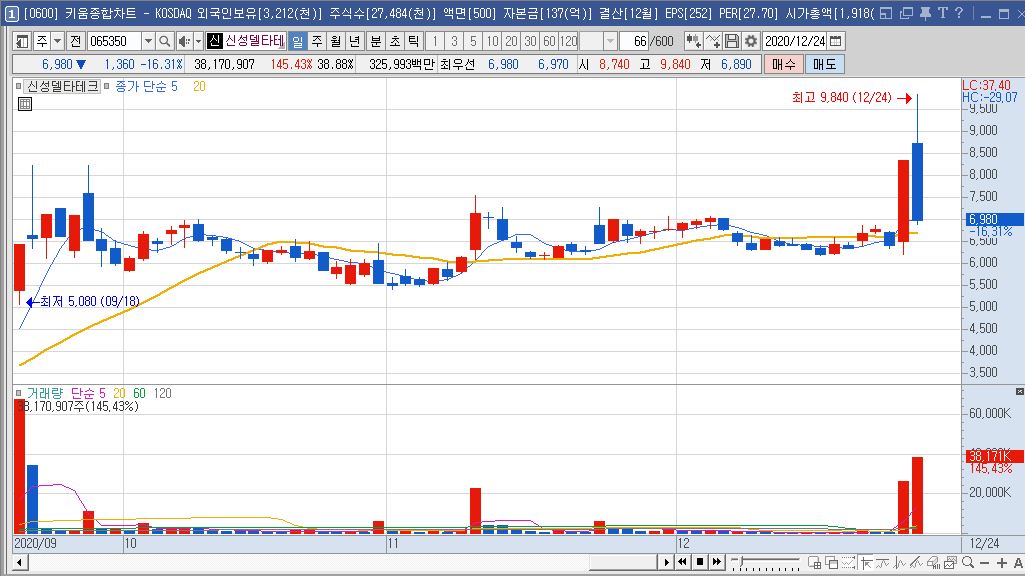Select tick 틱 chart period
The image size is (1025, 576).
414,41
